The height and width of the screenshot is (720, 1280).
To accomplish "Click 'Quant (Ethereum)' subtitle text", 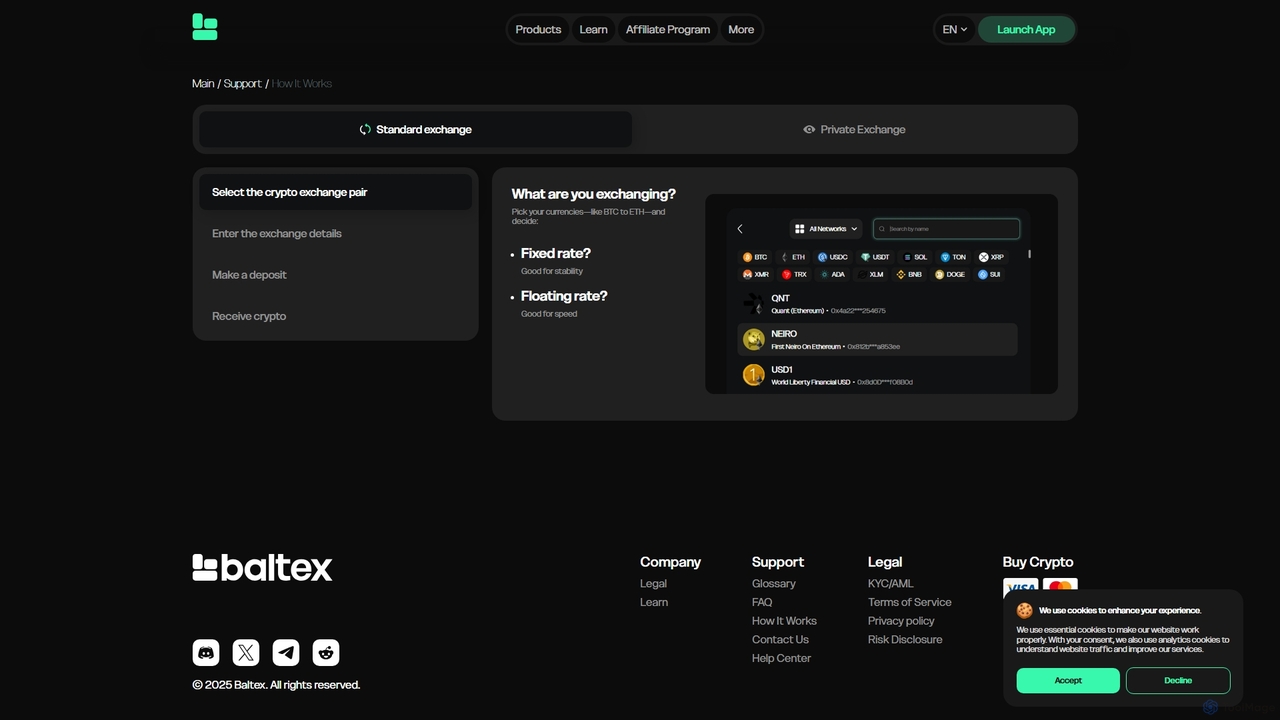I will [x=797, y=311].
